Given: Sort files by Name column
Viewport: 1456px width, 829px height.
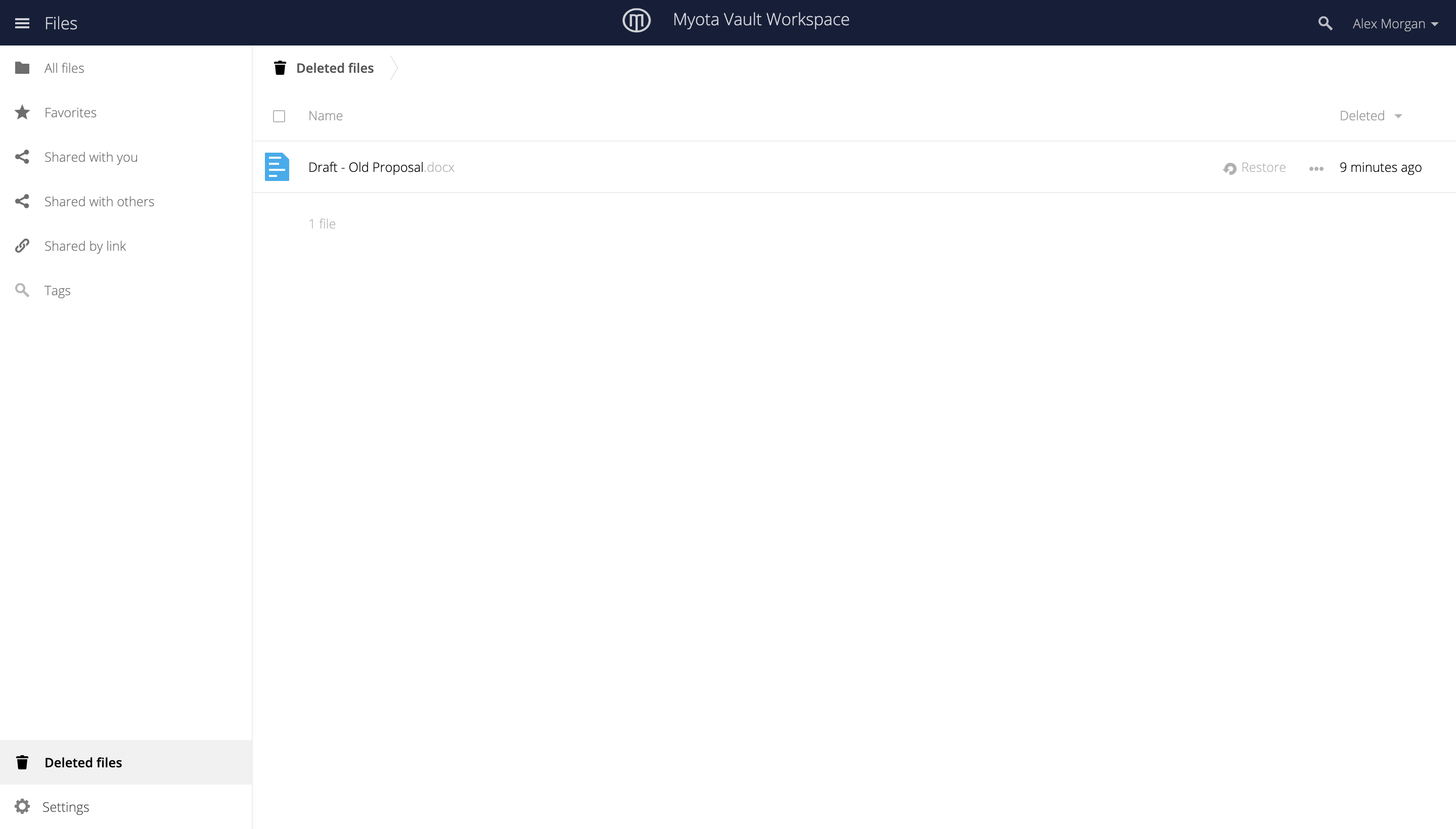Looking at the screenshot, I should pyautogui.click(x=325, y=116).
